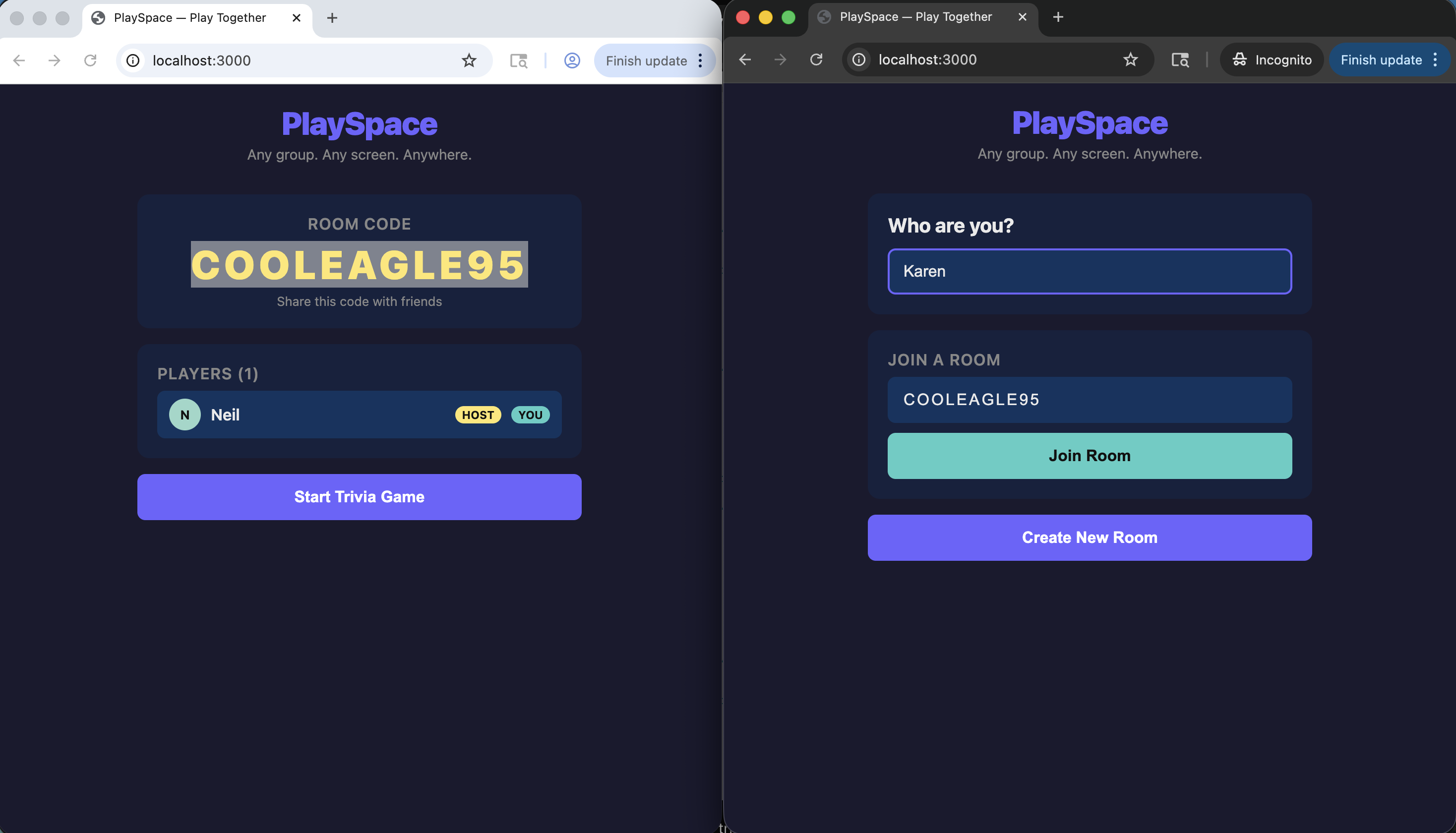Screen dimensions: 1456x833
Task: Click the star bookmark icon in Incognito window
Action: pyautogui.click(x=1130, y=59)
